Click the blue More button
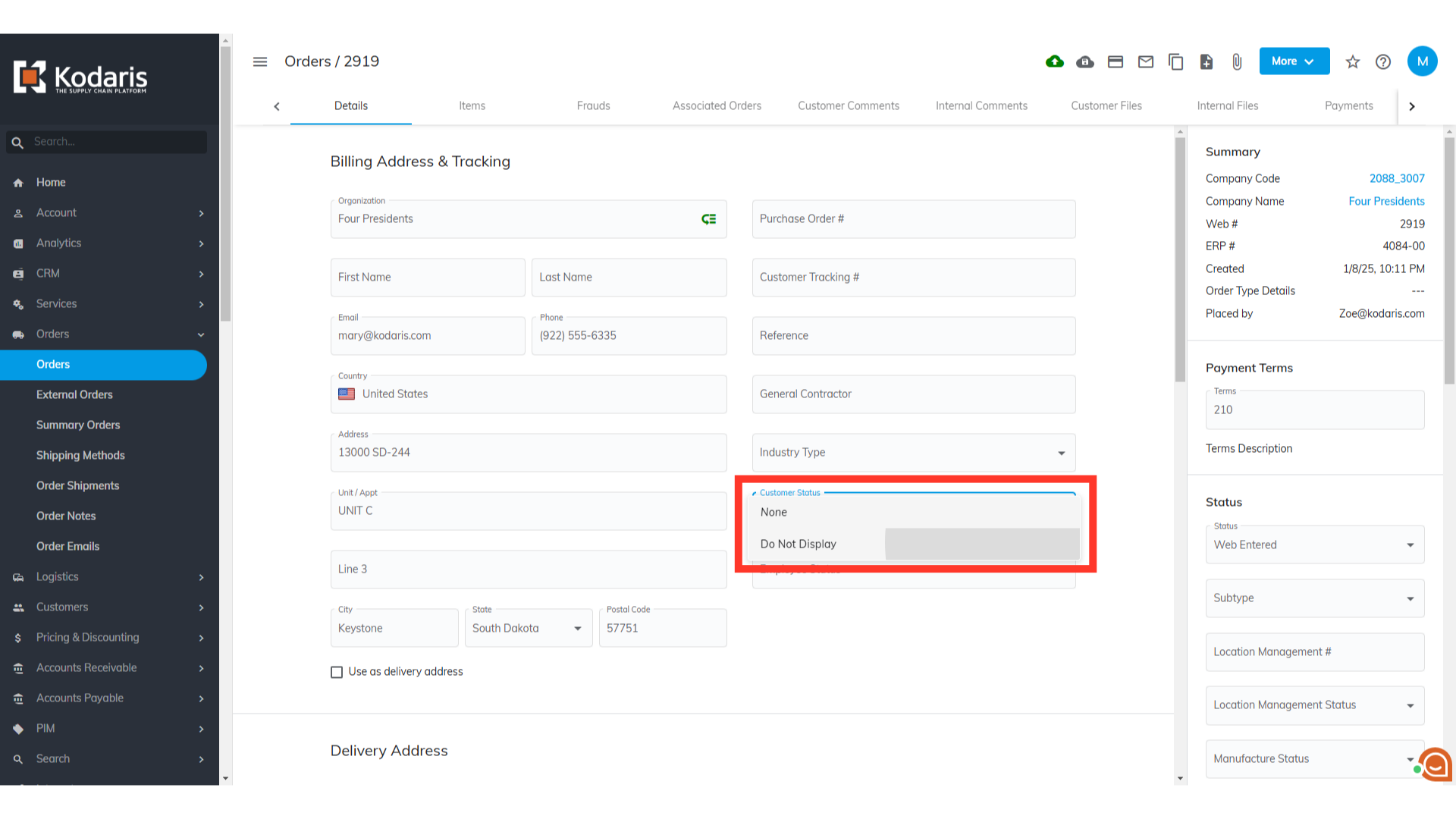The image size is (1456, 819). click(x=1294, y=61)
